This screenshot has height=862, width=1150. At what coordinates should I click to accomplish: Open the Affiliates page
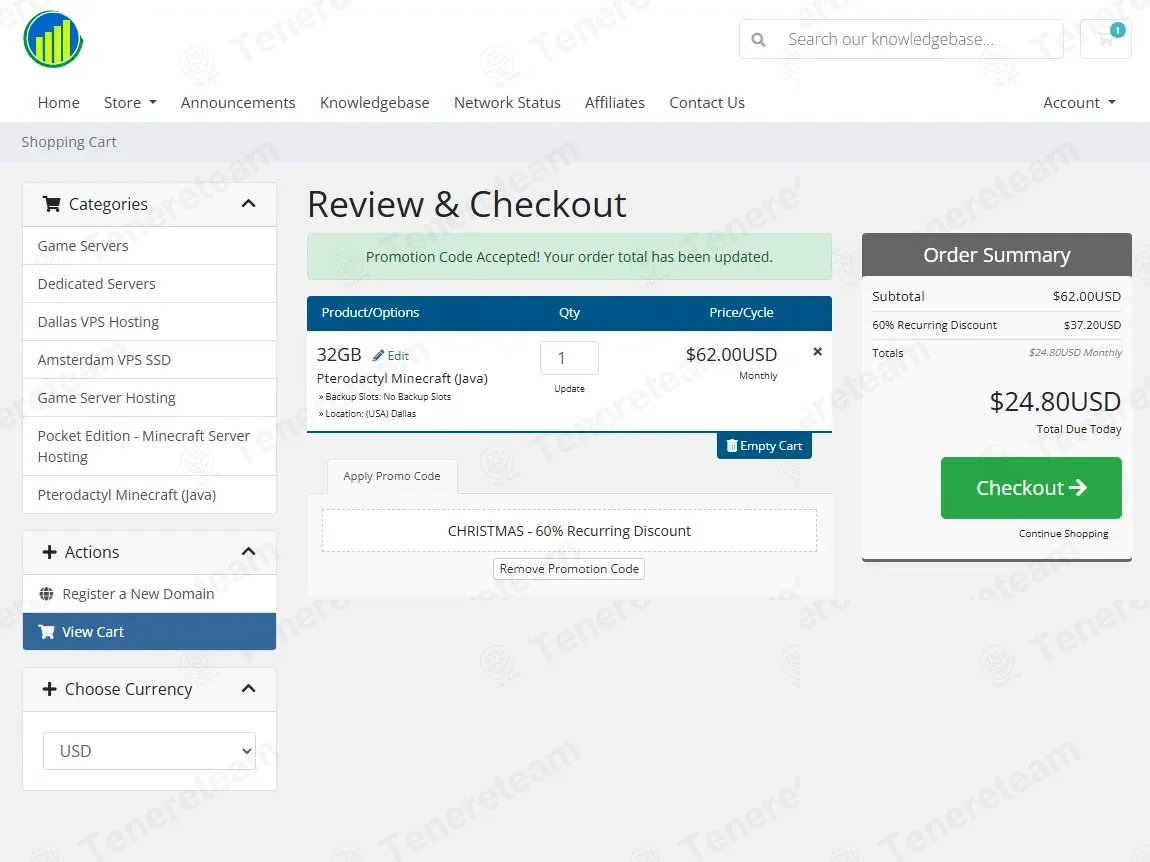[x=615, y=103]
